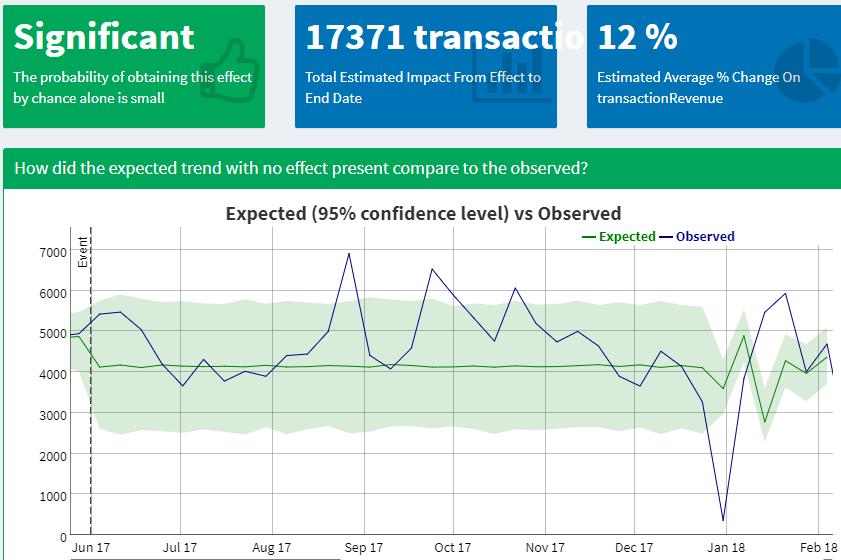The image size is (841, 560).
Task: Click the Total Estimated Impact description text
Action: pyautogui.click(x=423, y=87)
